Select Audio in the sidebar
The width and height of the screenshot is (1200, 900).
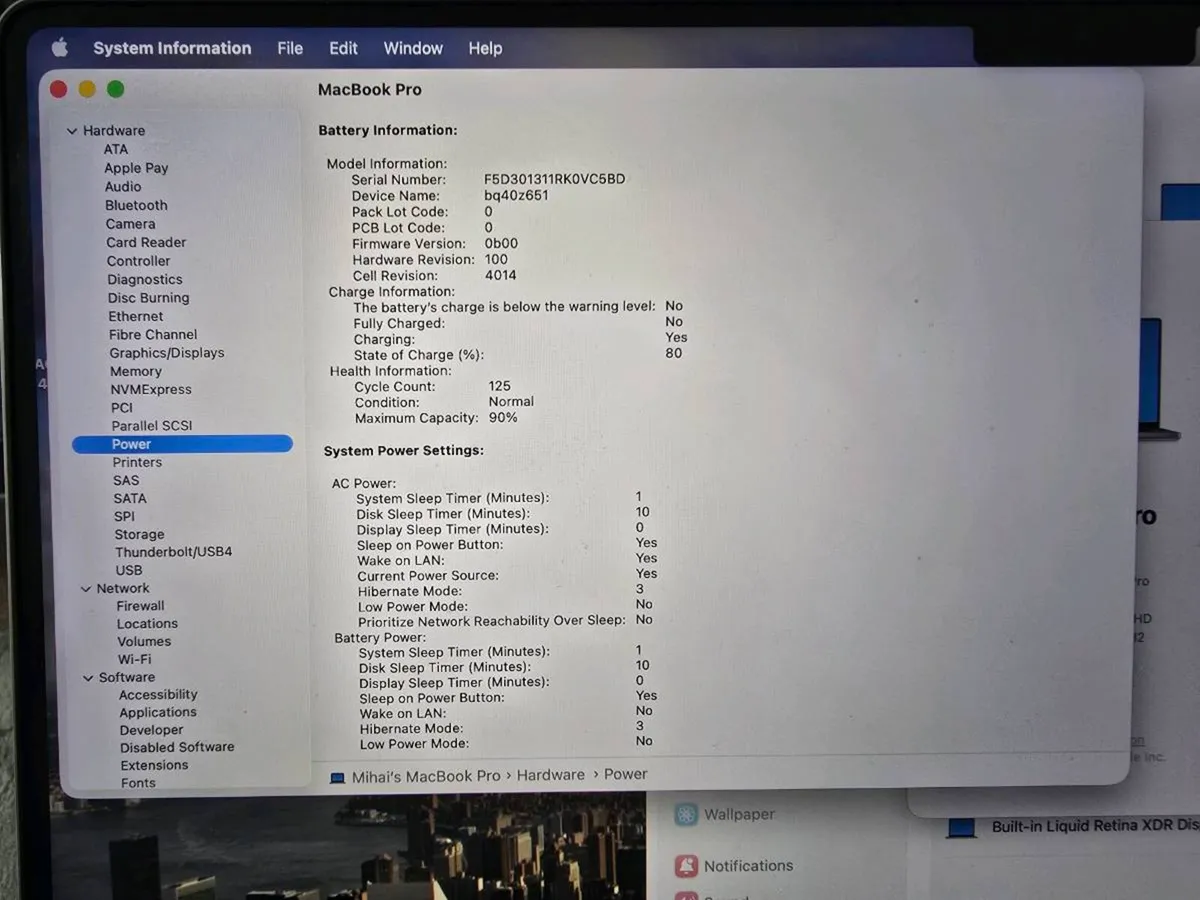pyautogui.click(x=123, y=186)
